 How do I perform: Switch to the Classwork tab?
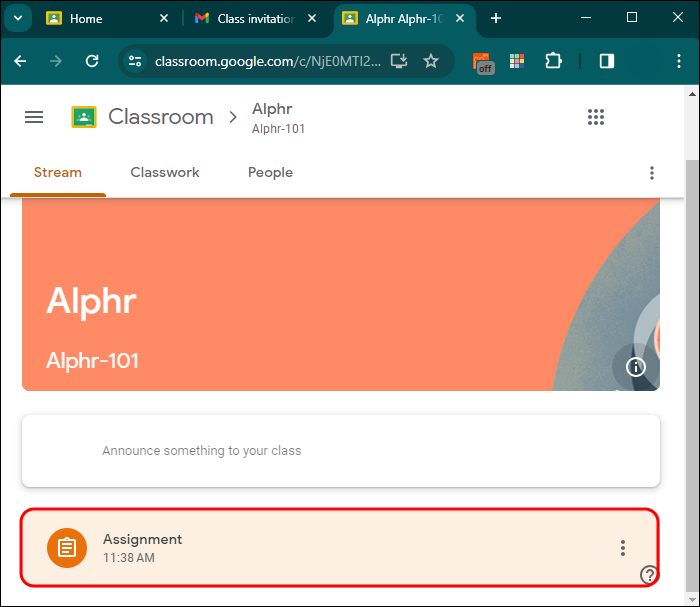tap(165, 172)
